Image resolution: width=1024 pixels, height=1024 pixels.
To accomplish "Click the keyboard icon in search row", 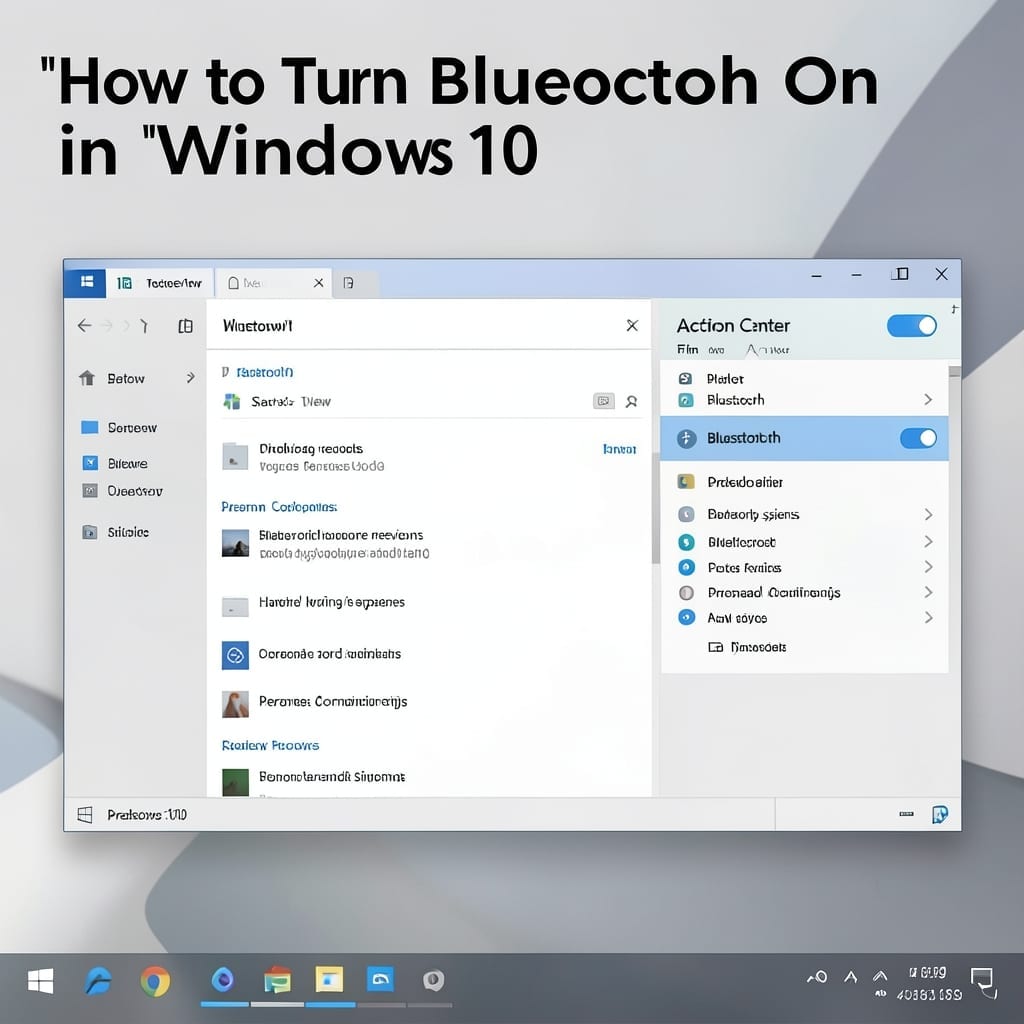I will coord(603,401).
